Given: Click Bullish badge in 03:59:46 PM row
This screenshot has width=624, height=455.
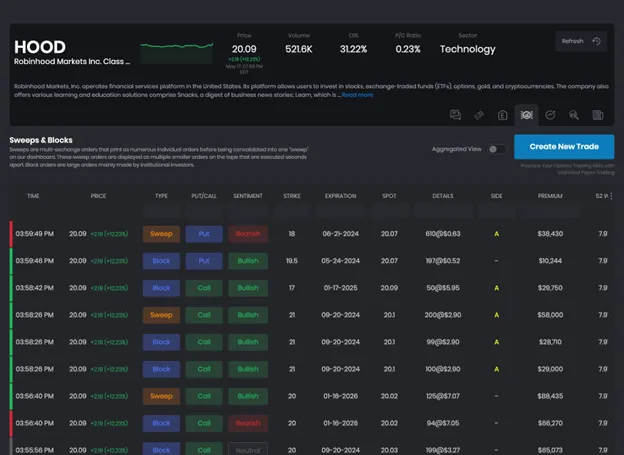Looking at the screenshot, I should pyautogui.click(x=248, y=261).
